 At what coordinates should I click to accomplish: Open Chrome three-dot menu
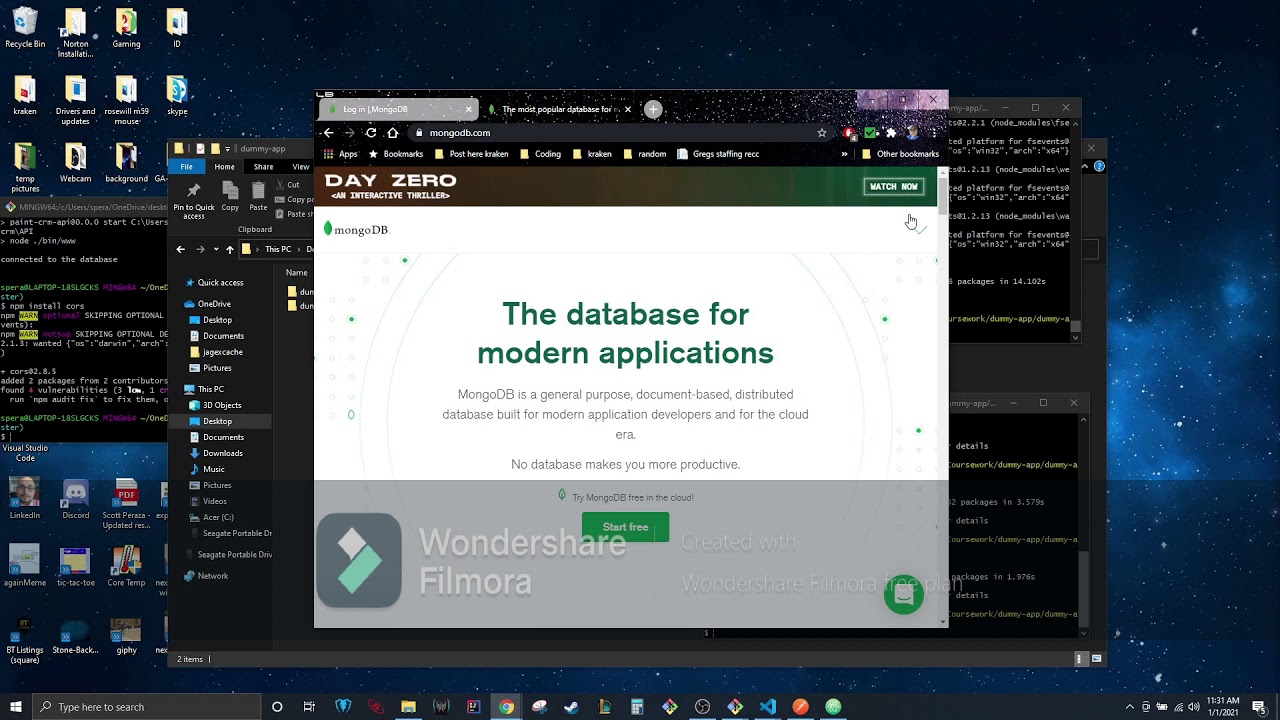click(x=933, y=132)
